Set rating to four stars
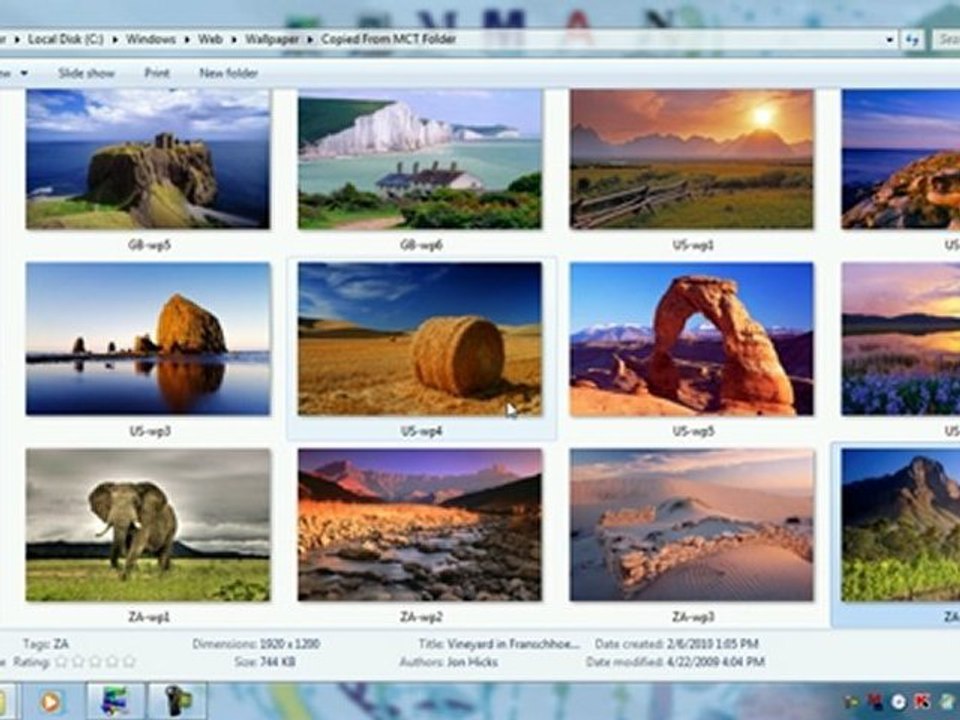This screenshot has width=960, height=720. click(112, 661)
